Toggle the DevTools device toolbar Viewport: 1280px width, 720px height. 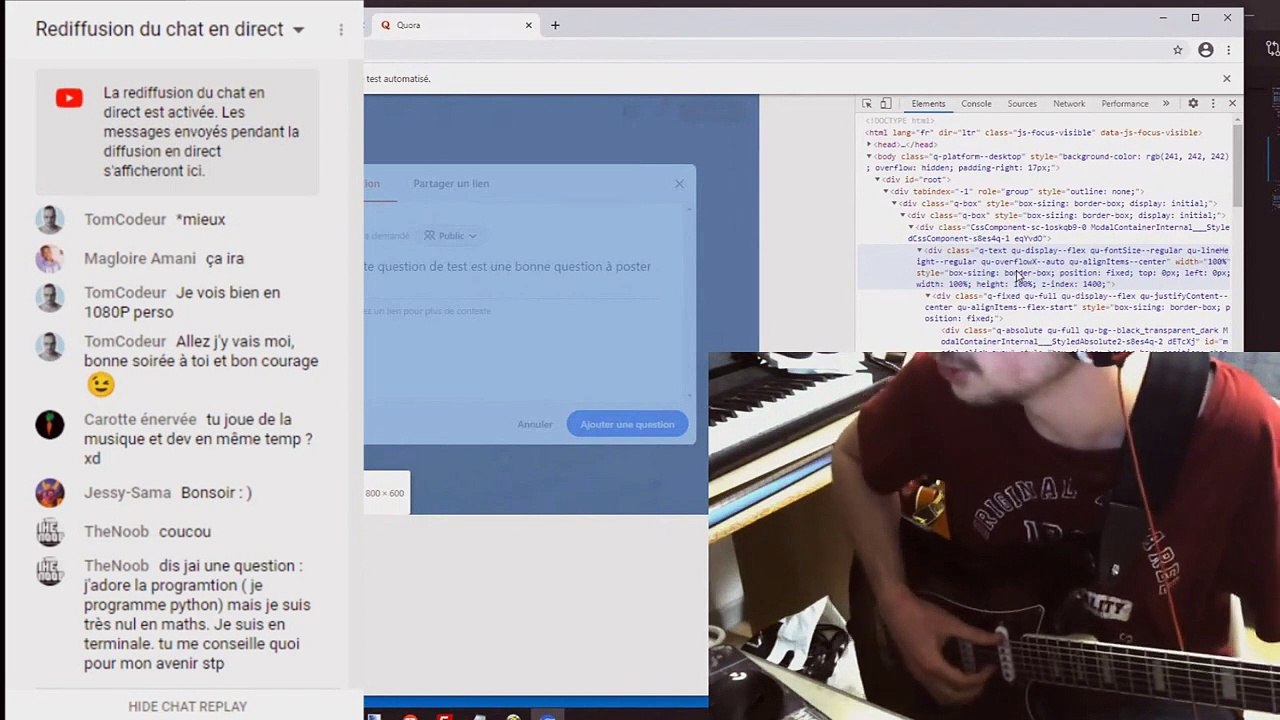[886, 104]
